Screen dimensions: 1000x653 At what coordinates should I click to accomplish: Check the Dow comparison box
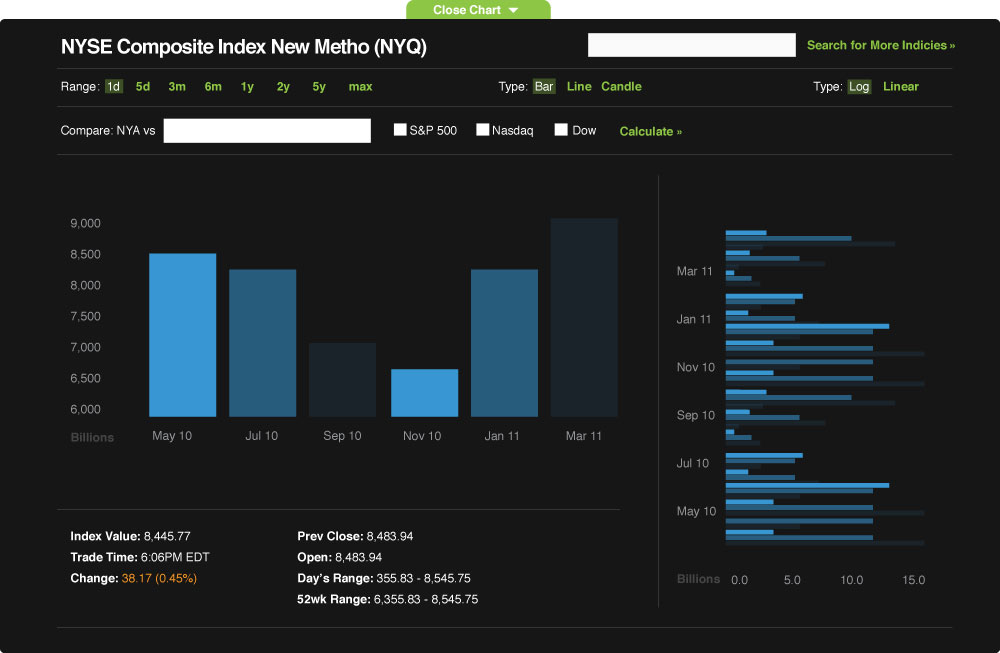coord(561,129)
